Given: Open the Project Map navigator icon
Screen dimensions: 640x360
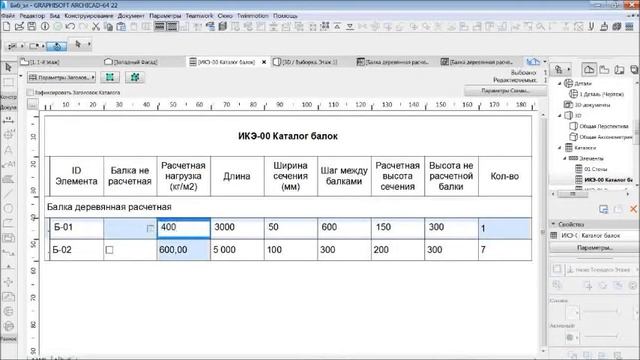Looking at the screenshot, I should pyautogui.click(x=589, y=69).
